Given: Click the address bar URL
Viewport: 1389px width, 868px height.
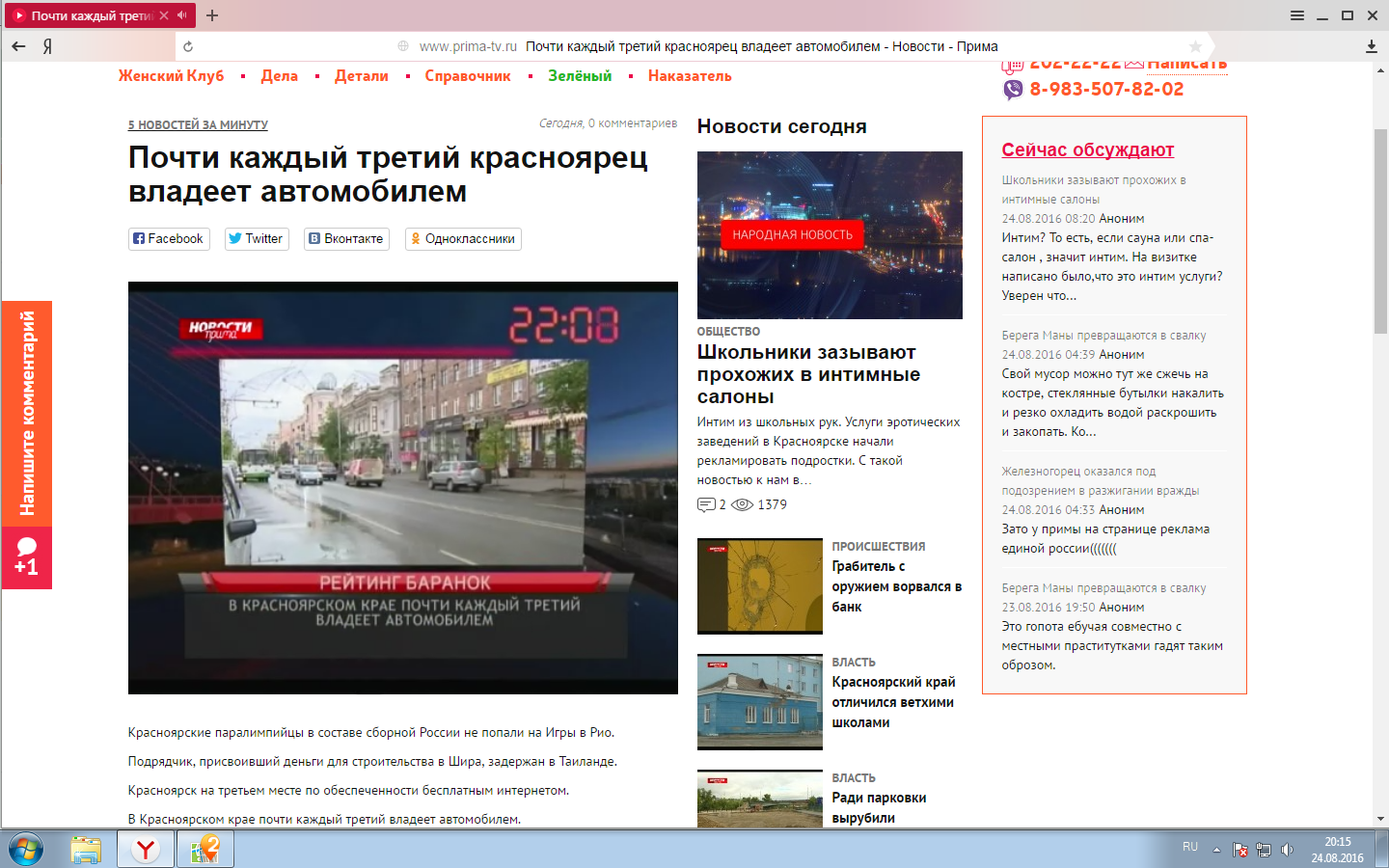Looking at the screenshot, I should (x=468, y=46).
